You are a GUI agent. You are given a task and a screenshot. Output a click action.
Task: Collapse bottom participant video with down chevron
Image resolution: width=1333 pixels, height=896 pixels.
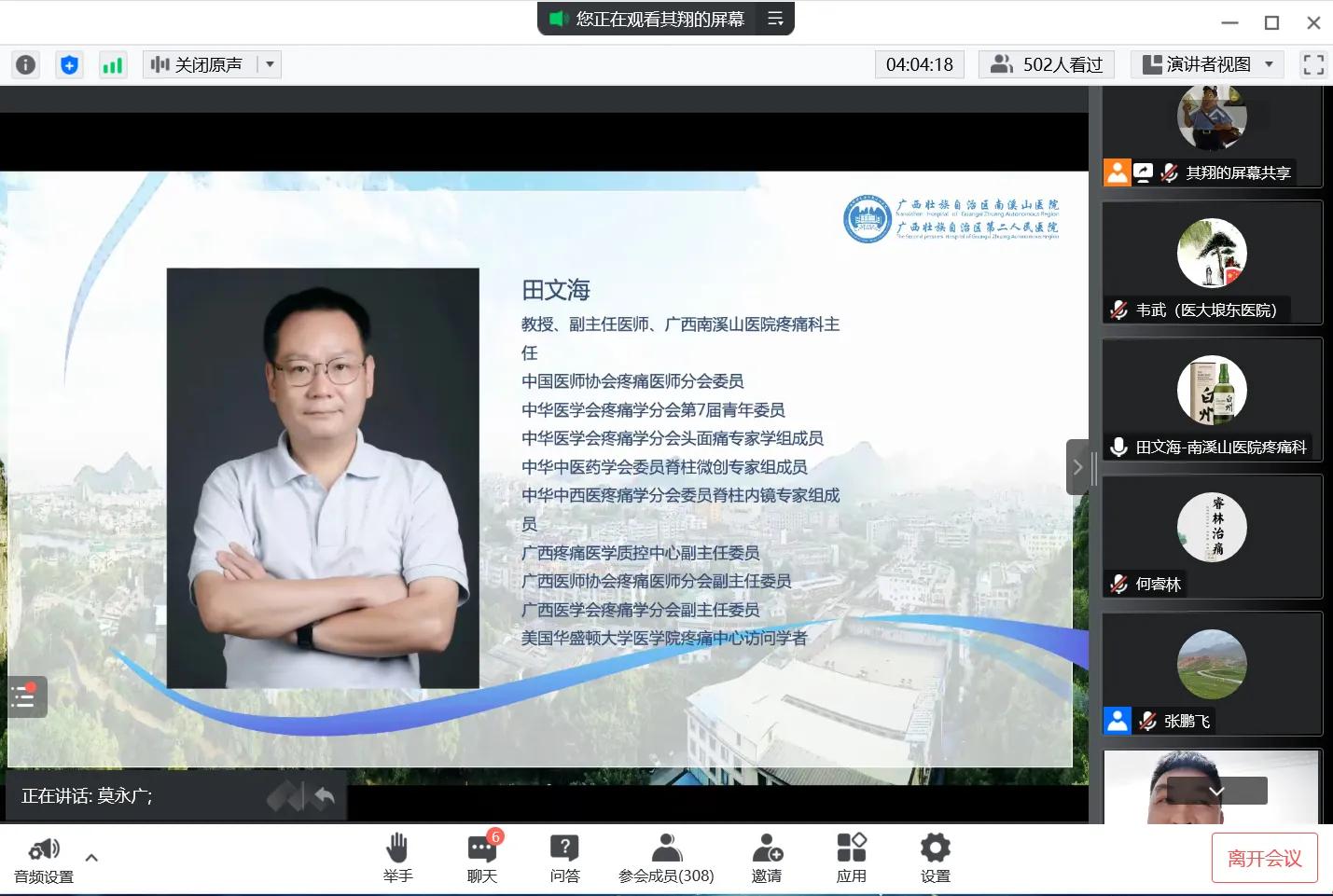click(1215, 790)
